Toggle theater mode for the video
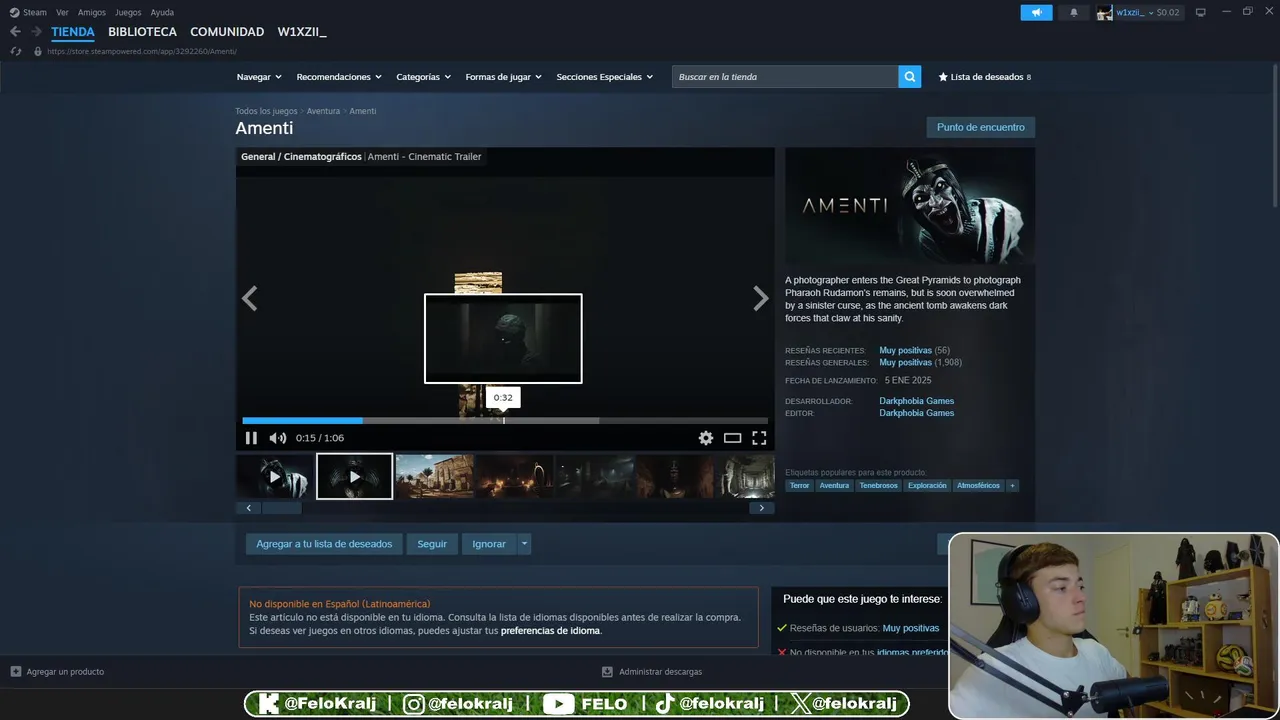Image resolution: width=1280 pixels, height=720 pixels. click(x=733, y=438)
